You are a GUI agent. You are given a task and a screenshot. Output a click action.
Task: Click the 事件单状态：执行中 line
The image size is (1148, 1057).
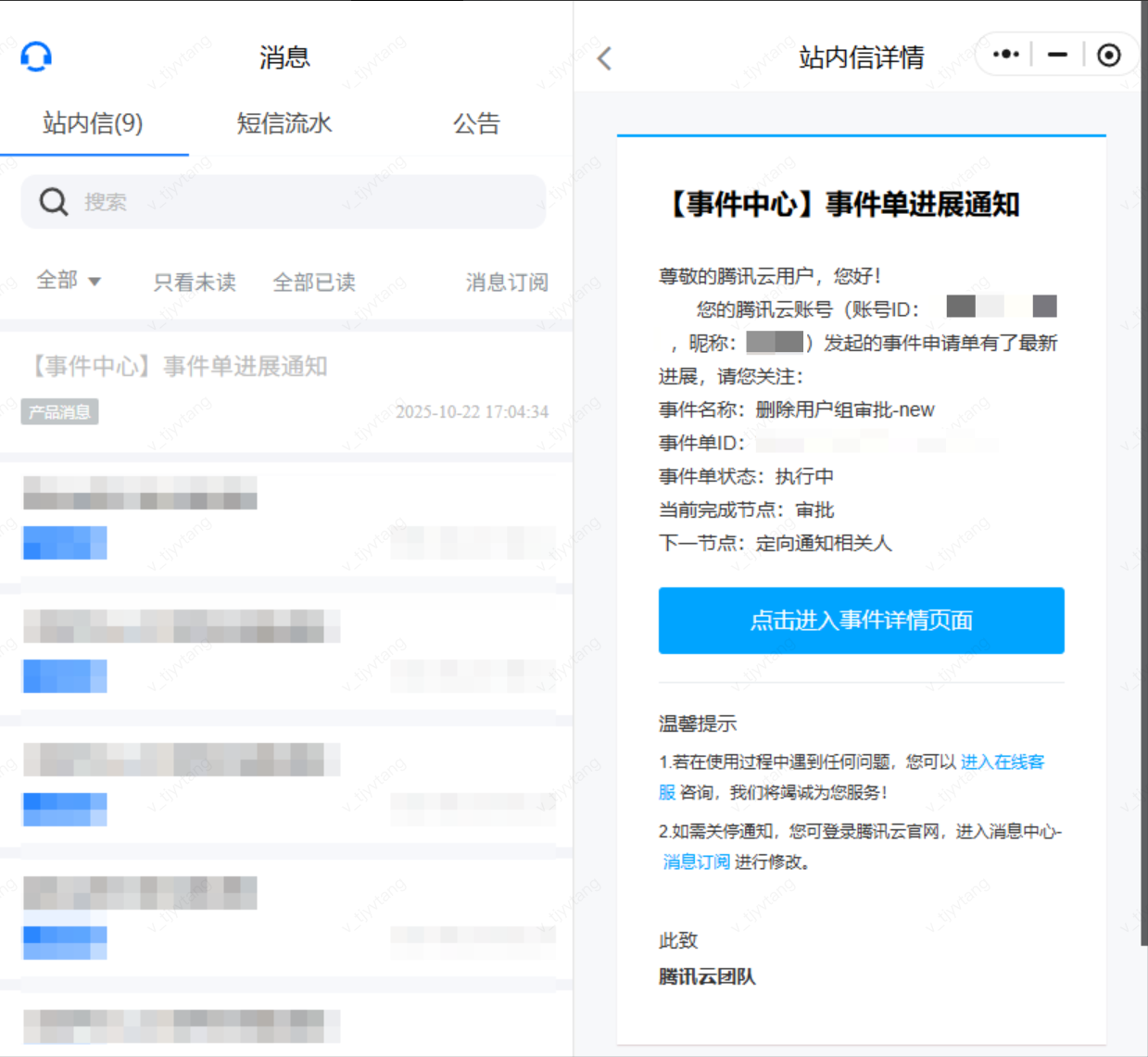[746, 476]
